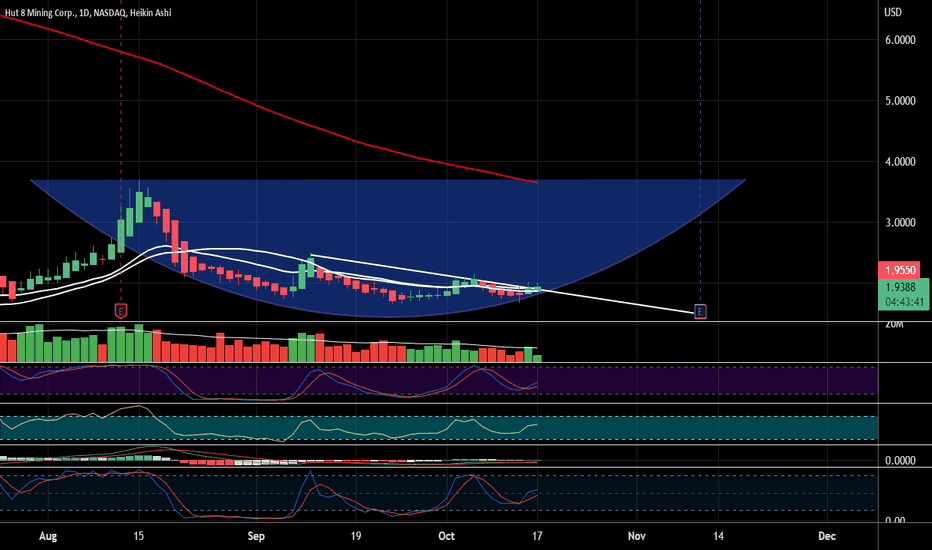The height and width of the screenshot is (550, 932).
Task: Click the Nov label on time axis
Action: click(637, 536)
